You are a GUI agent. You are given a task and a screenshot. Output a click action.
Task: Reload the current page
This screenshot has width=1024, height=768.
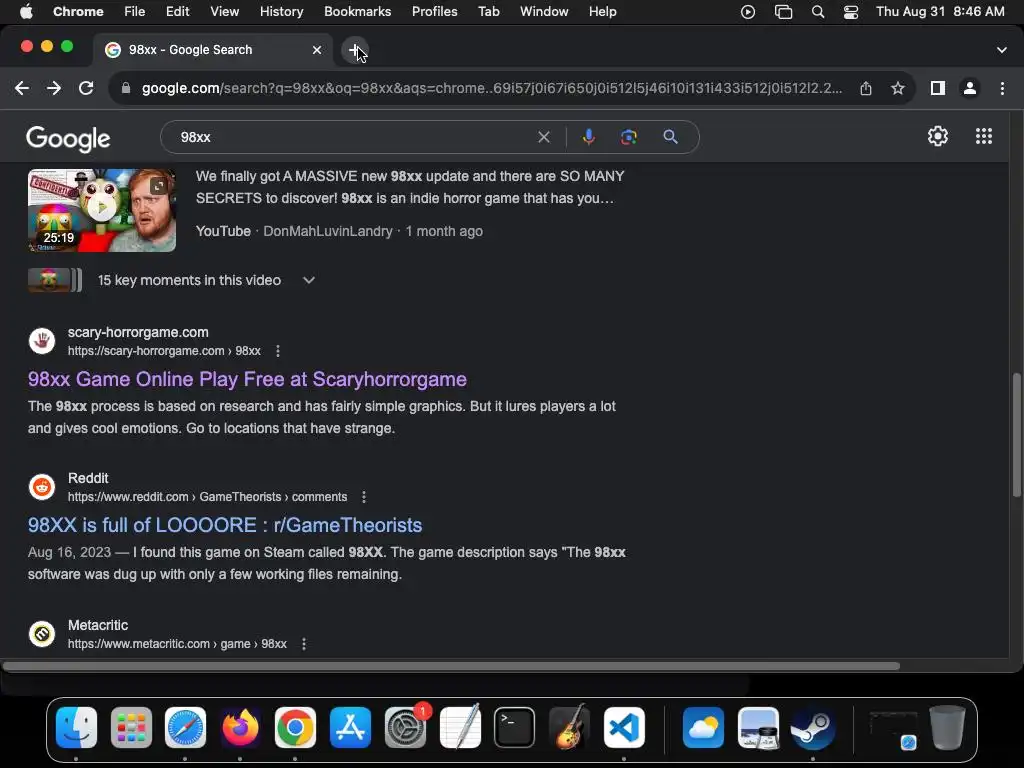[86, 88]
